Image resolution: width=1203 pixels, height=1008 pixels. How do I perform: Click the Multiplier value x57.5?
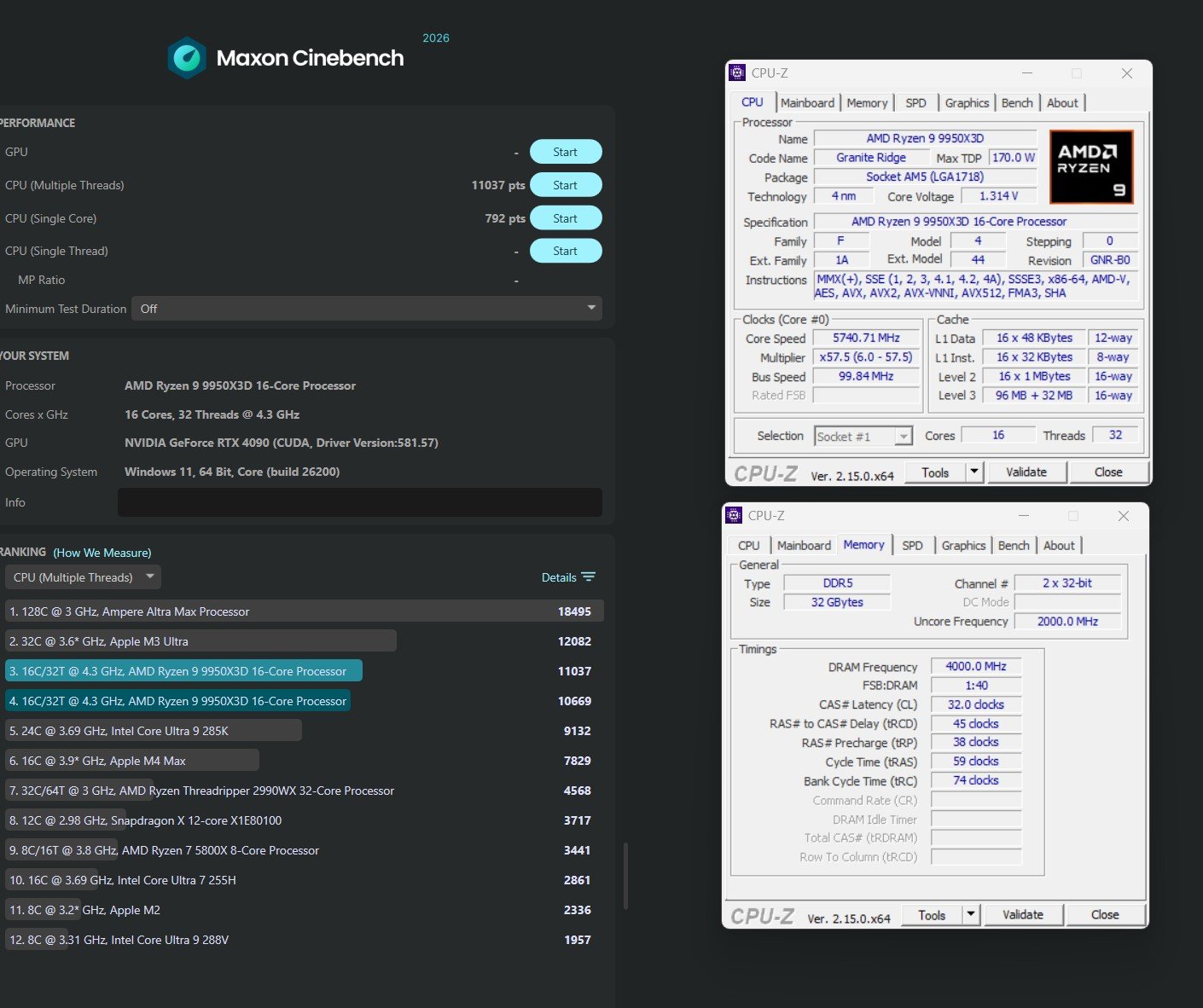click(x=866, y=357)
